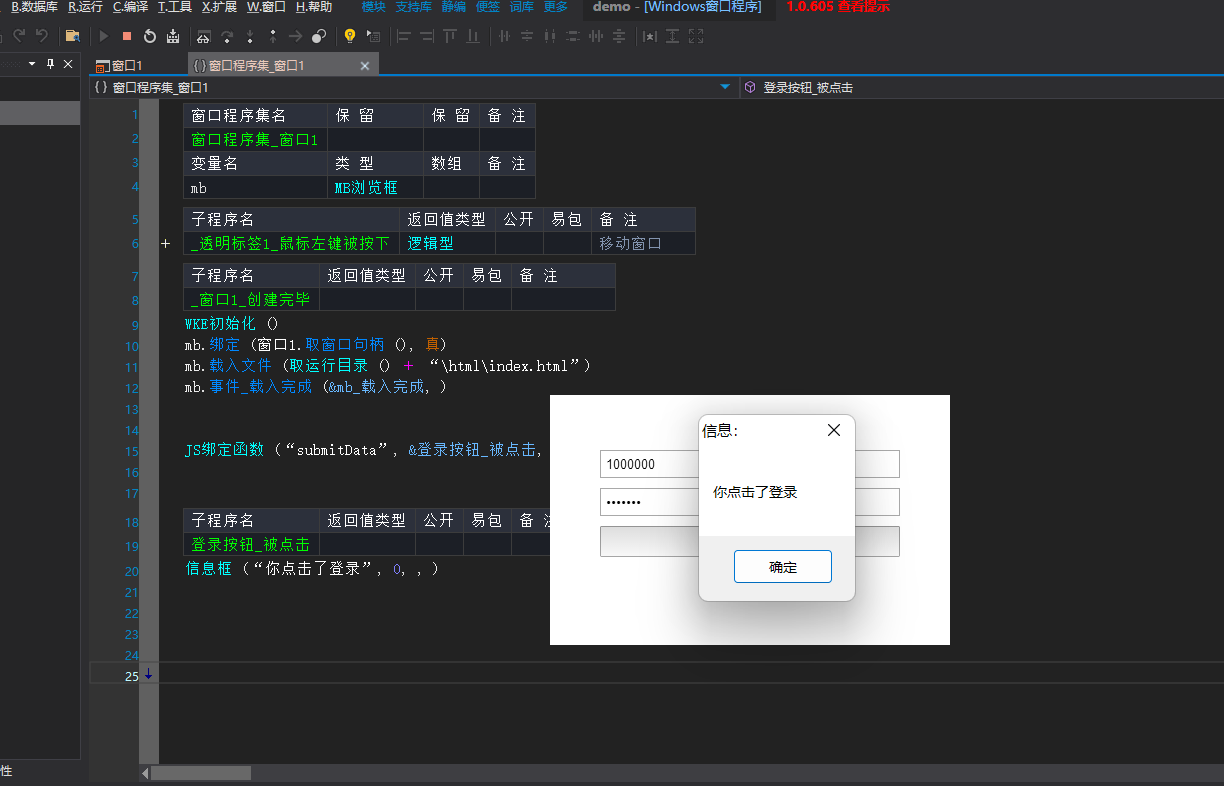This screenshot has width=1224, height=786.
Task: Run the program with the play icon
Action: tap(103, 36)
